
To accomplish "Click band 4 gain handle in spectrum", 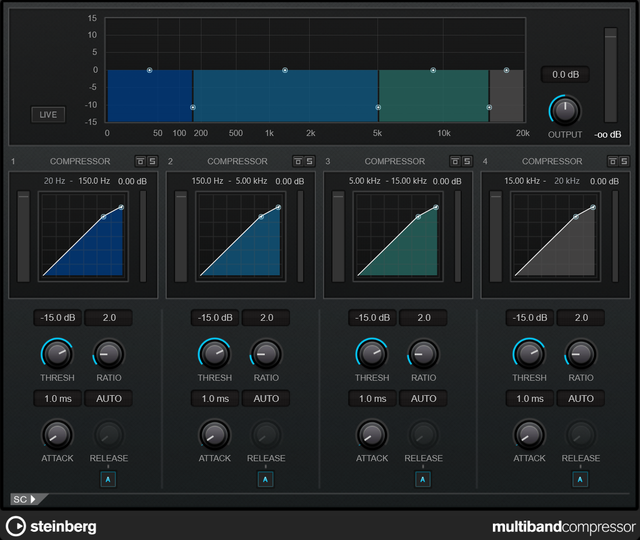I will point(506,70).
